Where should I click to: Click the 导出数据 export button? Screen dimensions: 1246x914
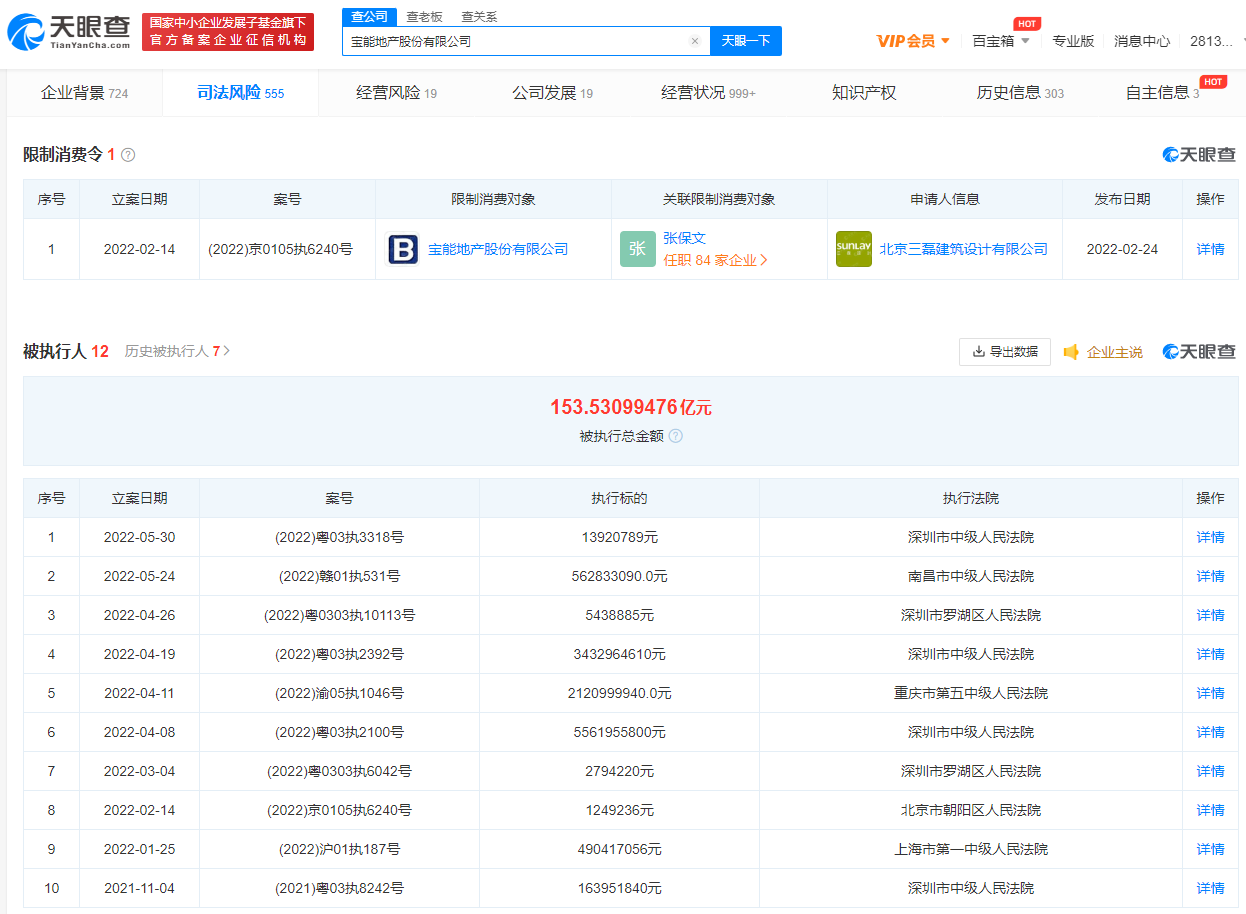click(1004, 352)
